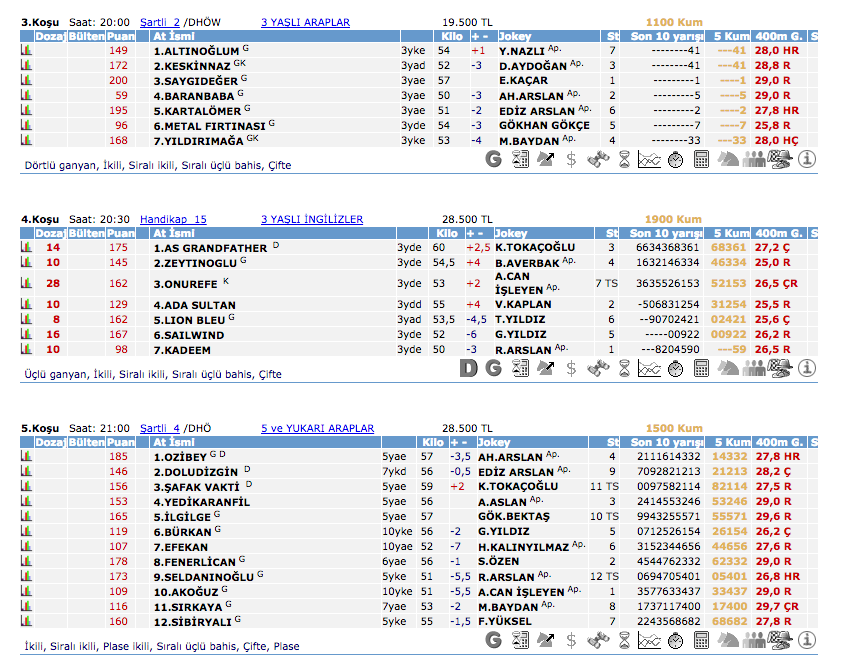Viewport: 856px width, 670px height.
Task: Click the horse head icon under race 4
Action: coord(728,368)
